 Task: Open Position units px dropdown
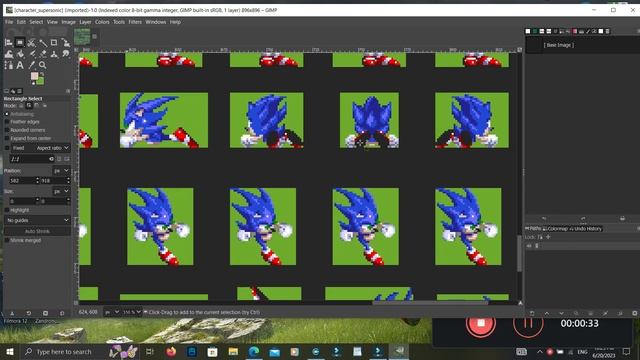61,171
